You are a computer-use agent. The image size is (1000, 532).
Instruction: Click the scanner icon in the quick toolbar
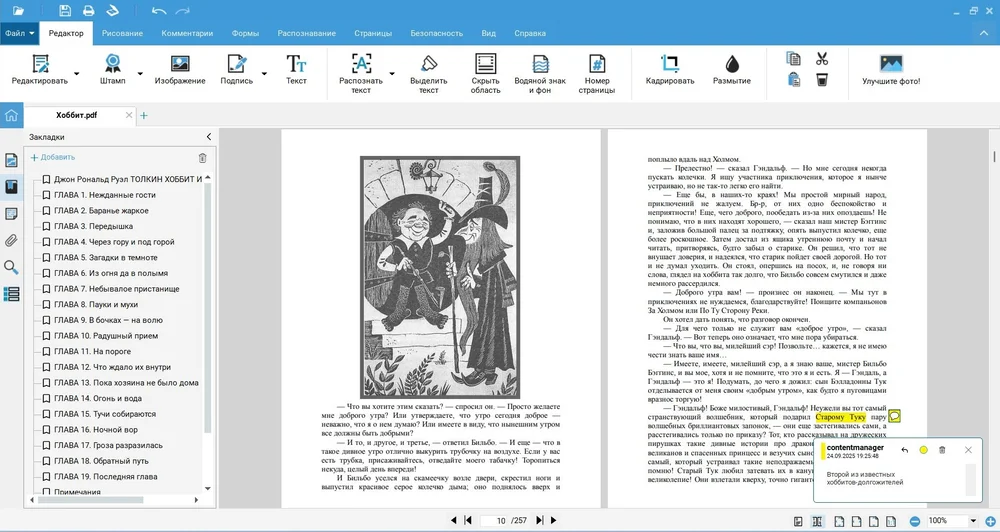coord(112,10)
